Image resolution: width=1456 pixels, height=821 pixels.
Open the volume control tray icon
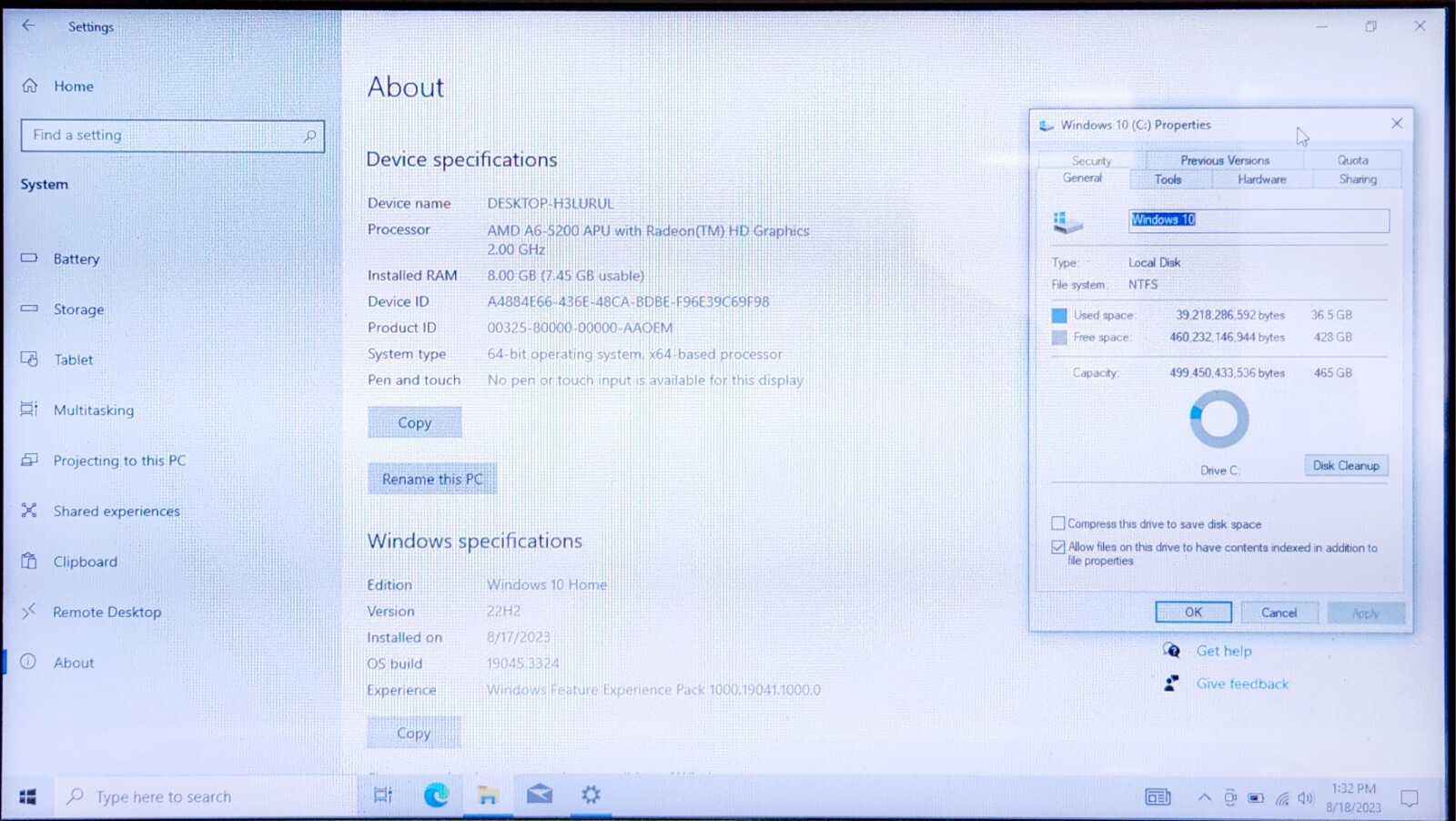coord(1306,798)
